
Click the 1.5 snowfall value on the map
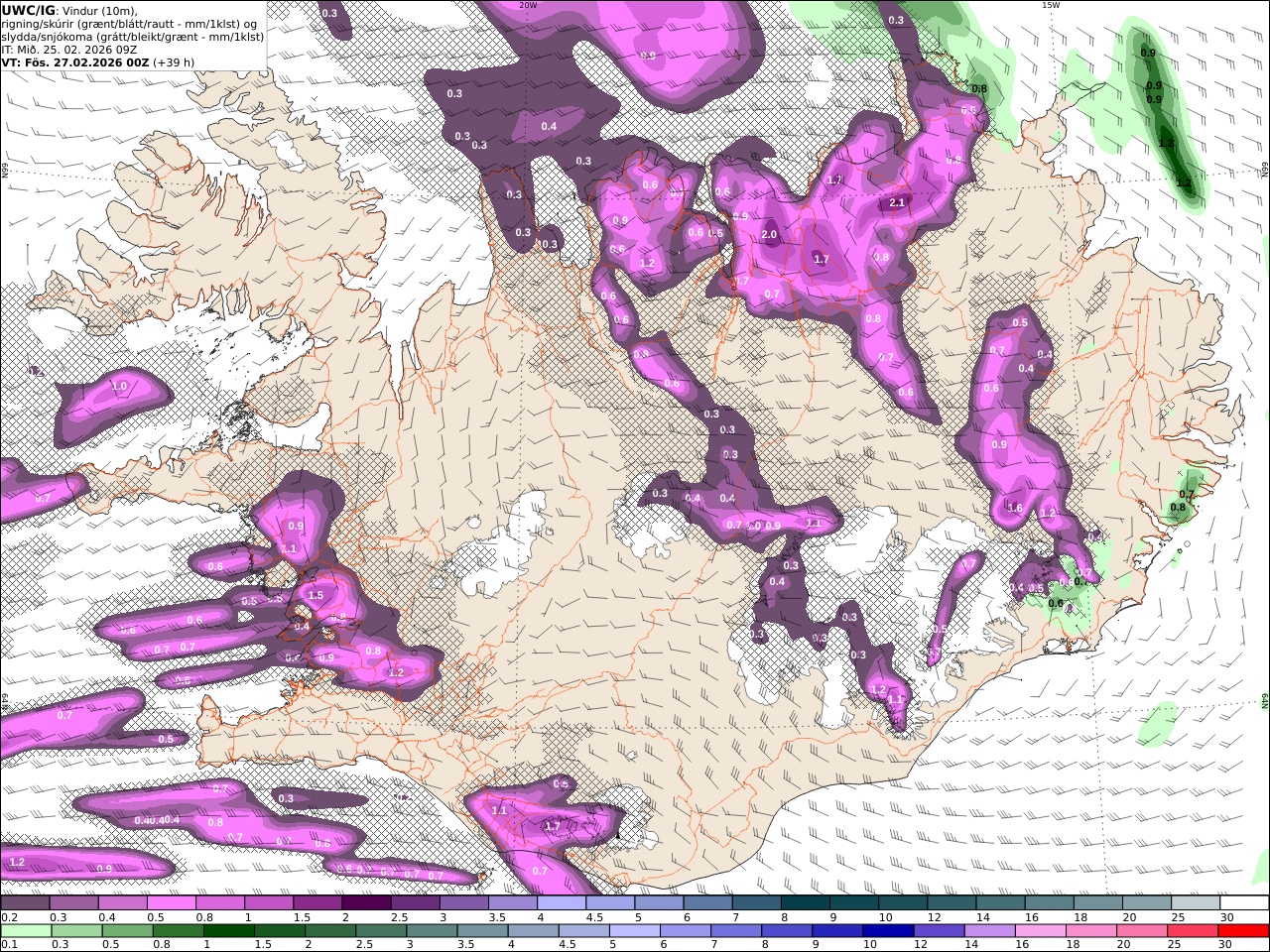tap(316, 596)
